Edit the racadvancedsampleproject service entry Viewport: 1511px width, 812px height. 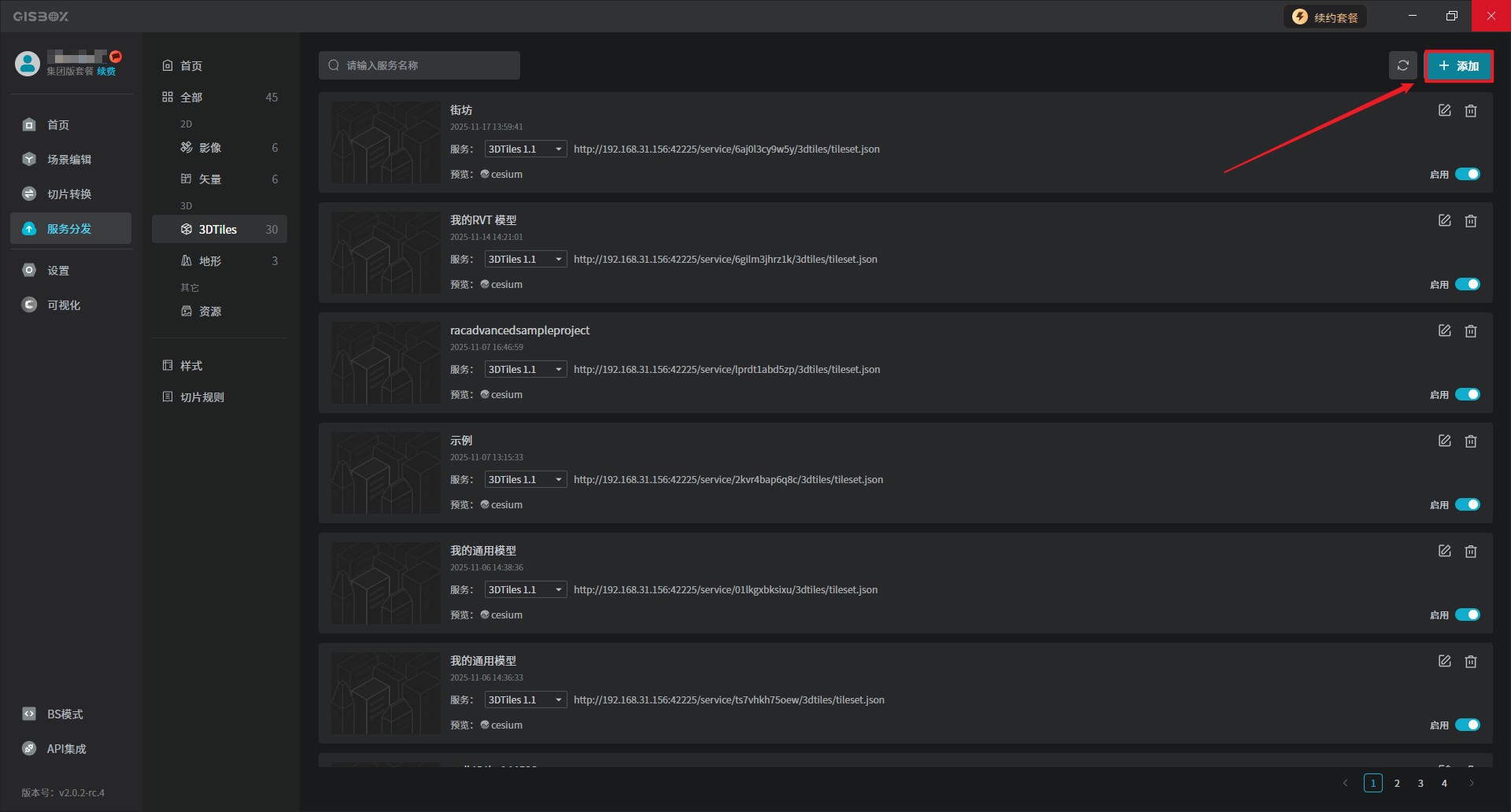[1444, 331]
